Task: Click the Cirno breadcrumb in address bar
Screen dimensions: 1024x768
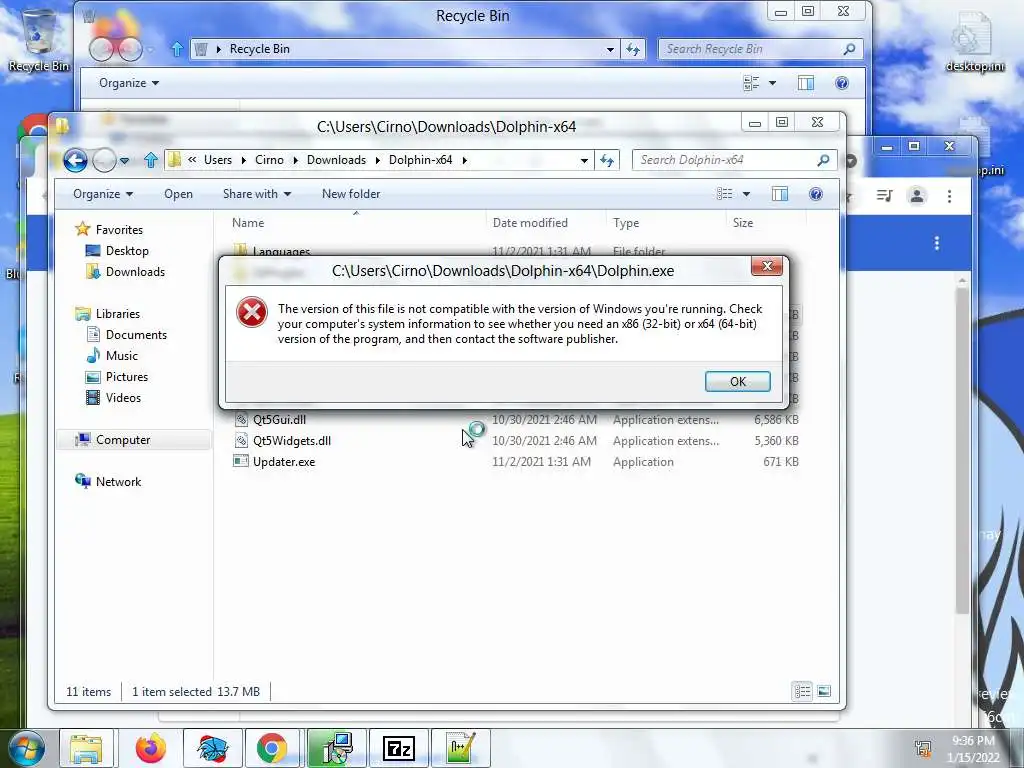Action: [269, 160]
